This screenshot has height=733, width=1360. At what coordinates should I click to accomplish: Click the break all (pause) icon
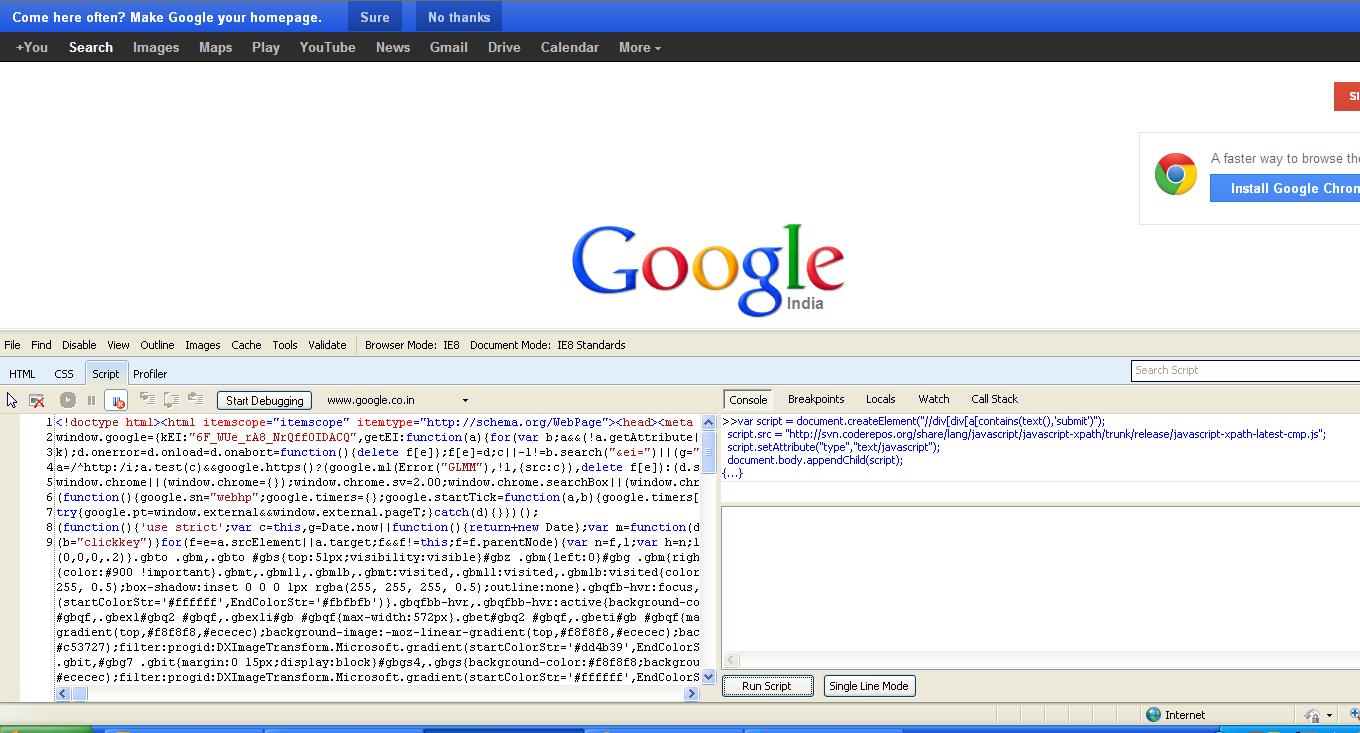point(91,400)
